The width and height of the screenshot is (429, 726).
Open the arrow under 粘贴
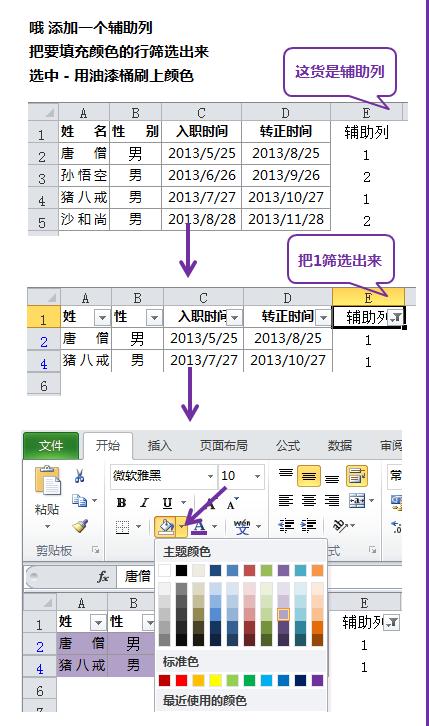[47, 527]
